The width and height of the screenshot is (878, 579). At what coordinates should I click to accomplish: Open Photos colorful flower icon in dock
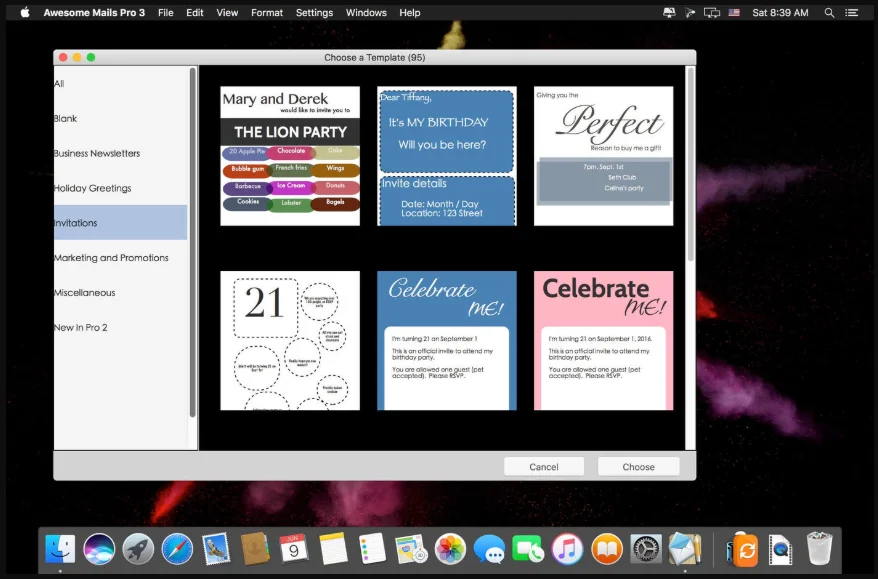(x=450, y=549)
